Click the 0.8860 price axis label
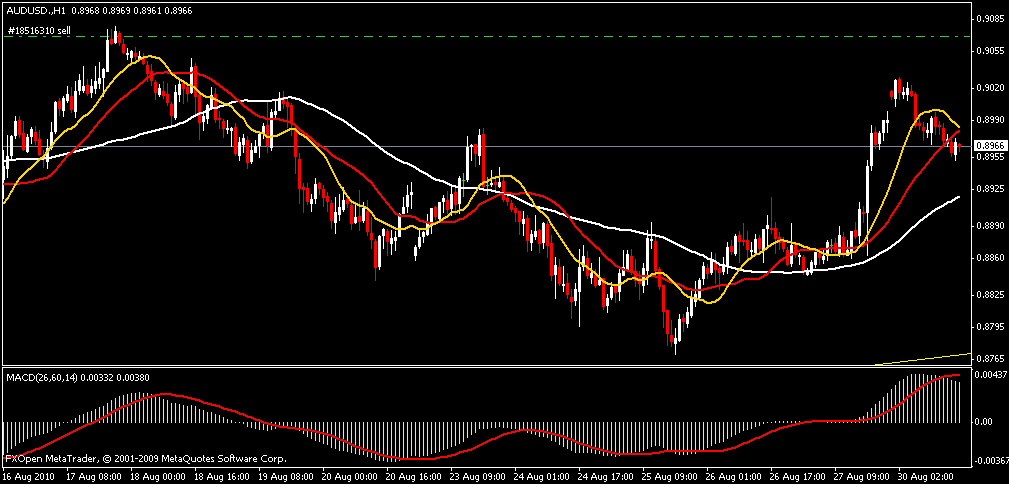1009x484 pixels. tap(990, 257)
